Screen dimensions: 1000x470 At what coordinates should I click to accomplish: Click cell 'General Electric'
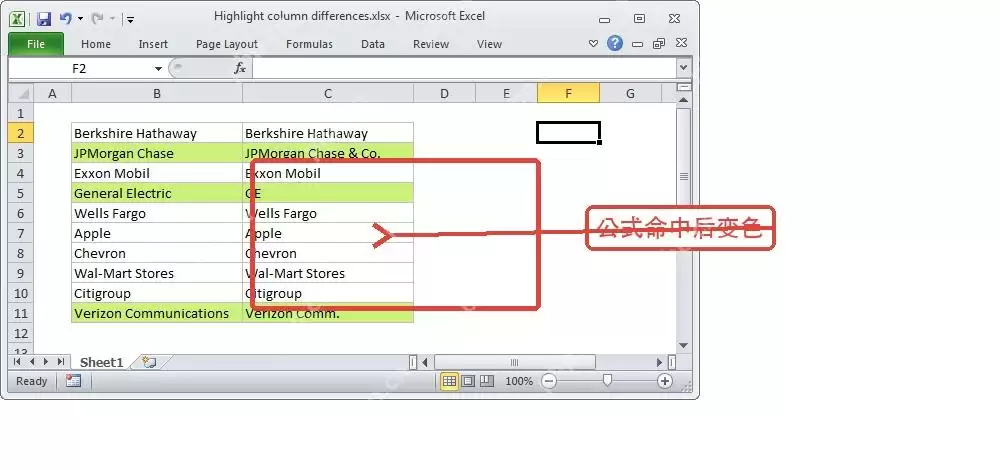[157, 193]
